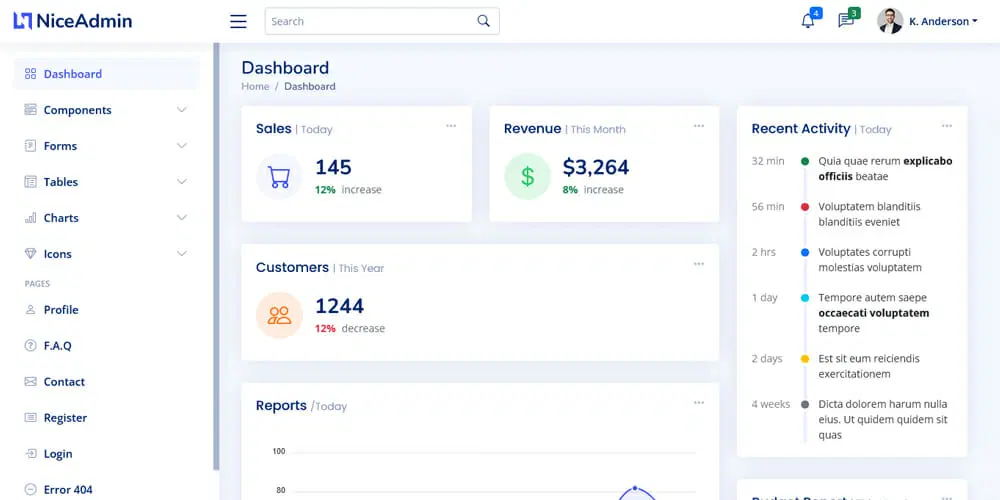
Task: Open Forms sidebar menu item
Action: (106, 146)
